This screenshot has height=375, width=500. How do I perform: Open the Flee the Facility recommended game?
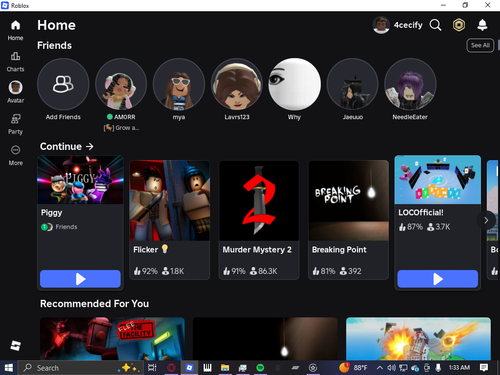point(112,339)
